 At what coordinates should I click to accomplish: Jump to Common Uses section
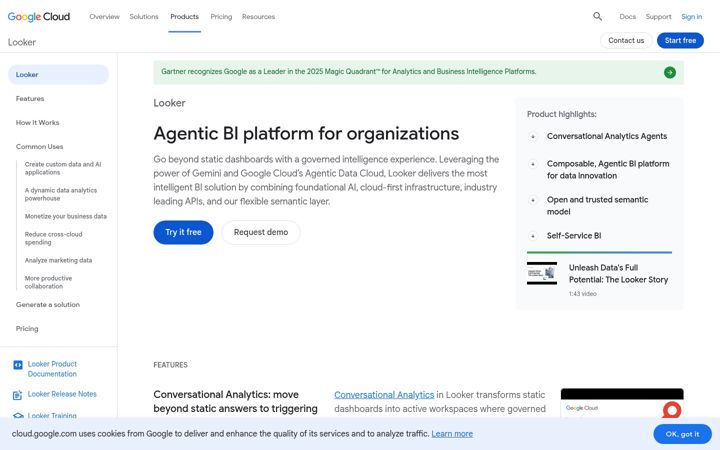pos(39,146)
